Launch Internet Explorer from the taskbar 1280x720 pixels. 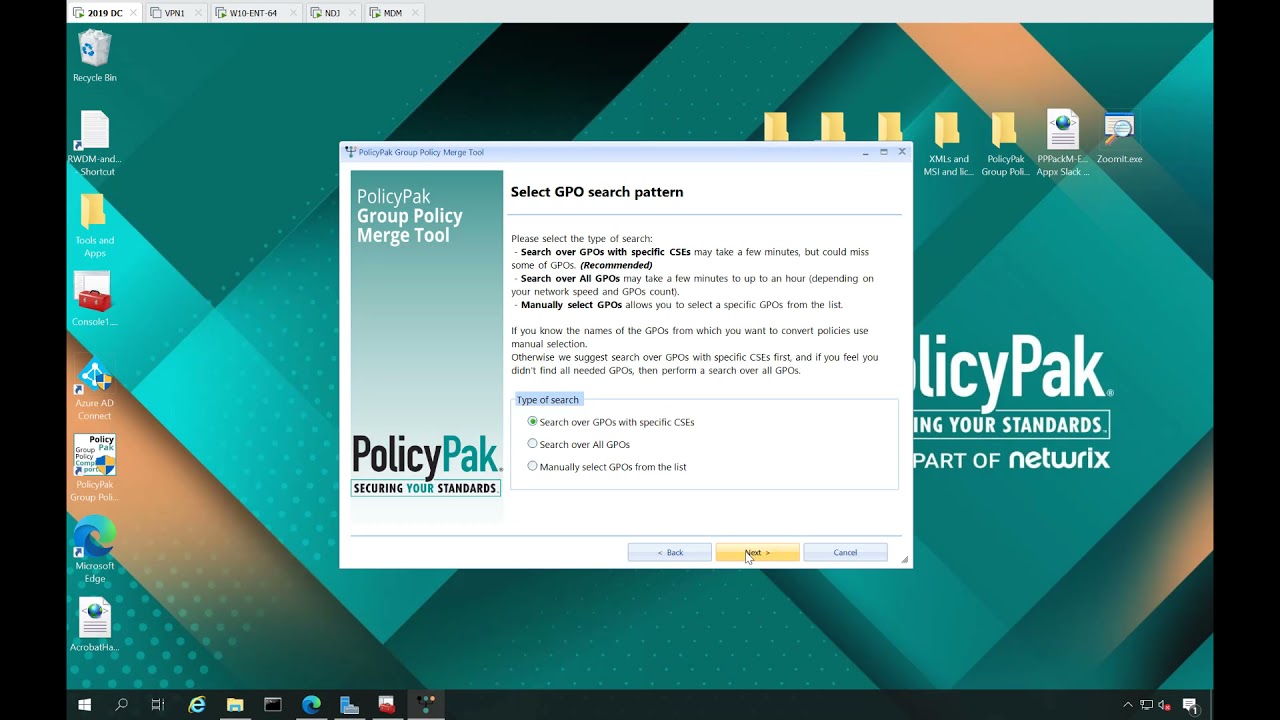(197, 705)
